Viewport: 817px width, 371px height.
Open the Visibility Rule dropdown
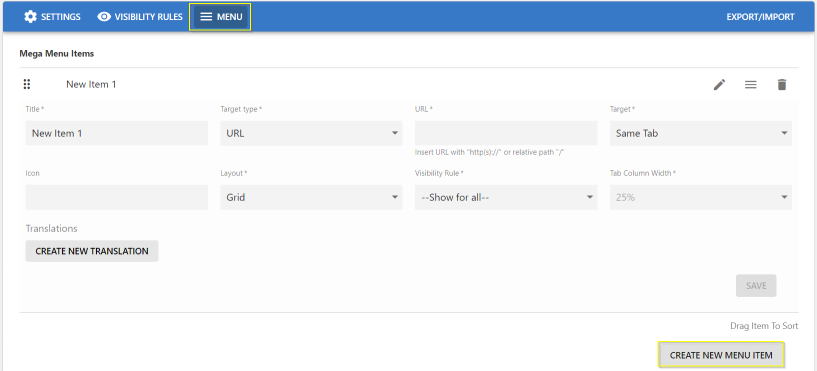(x=506, y=197)
